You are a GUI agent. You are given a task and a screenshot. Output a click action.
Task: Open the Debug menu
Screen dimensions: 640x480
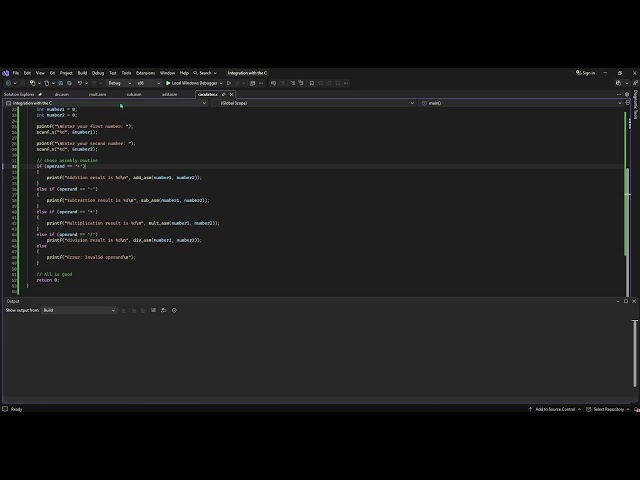click(98, 73)
